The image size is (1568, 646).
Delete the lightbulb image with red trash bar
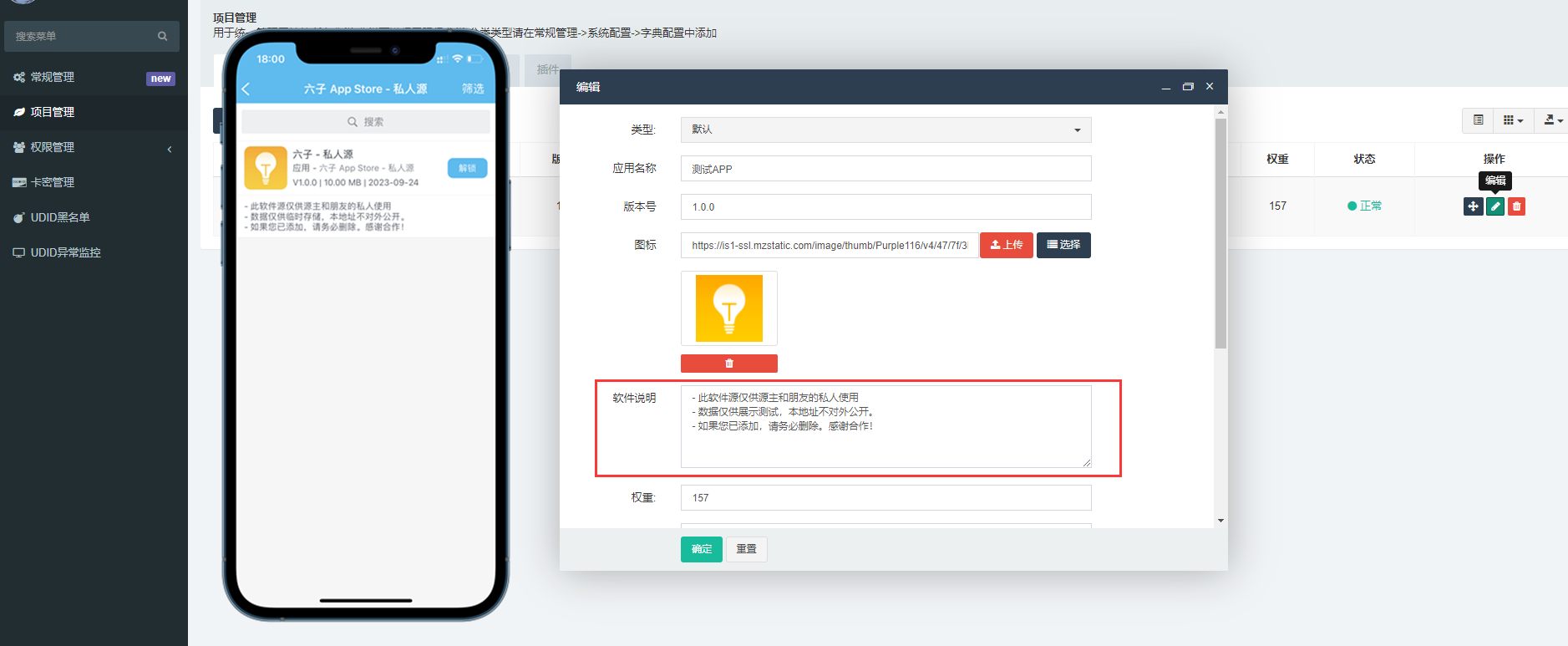click(x=728, y=364)
